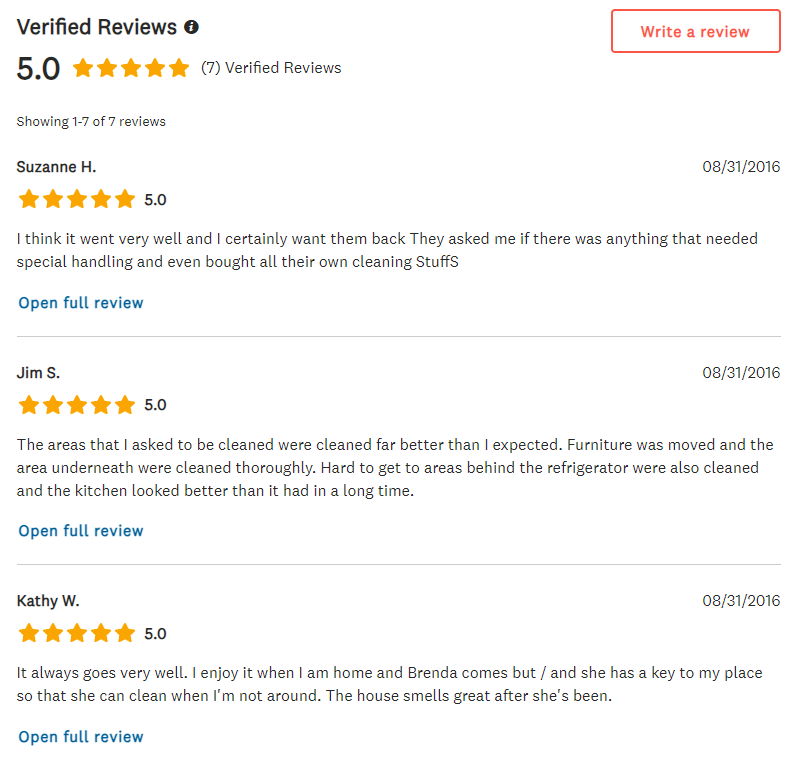The height and width of the screenshot is (761, 808).
Task: Click Suzanne H.'s five-star rating
Action: (x=77, y=199)
